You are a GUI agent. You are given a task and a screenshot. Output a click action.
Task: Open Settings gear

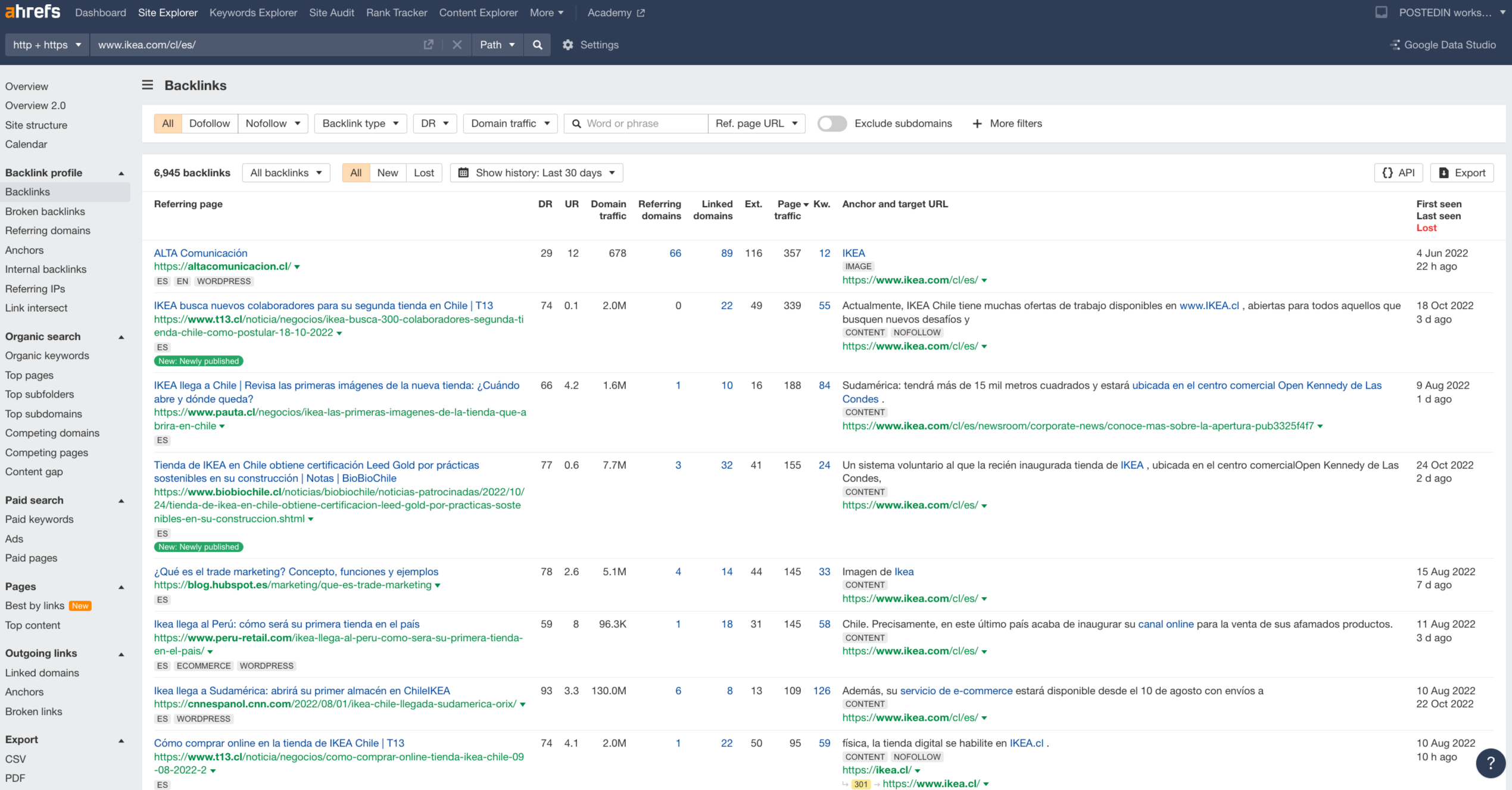click(x=591, y=45)
